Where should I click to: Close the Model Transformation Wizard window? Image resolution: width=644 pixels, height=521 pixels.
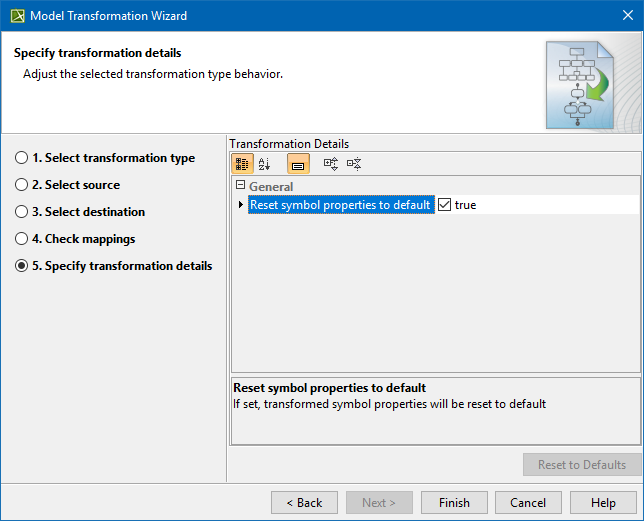point(628,16)
